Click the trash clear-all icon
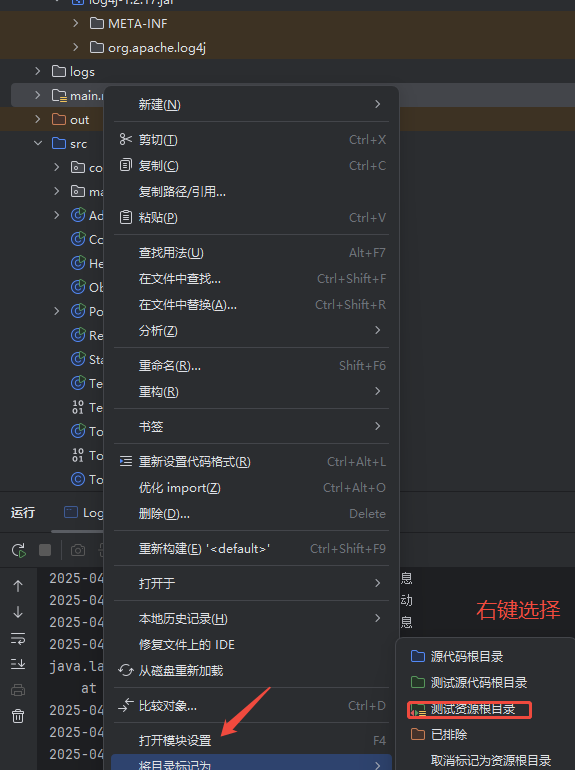The width and height of the screenshot is (575, 770). [18, 716]
